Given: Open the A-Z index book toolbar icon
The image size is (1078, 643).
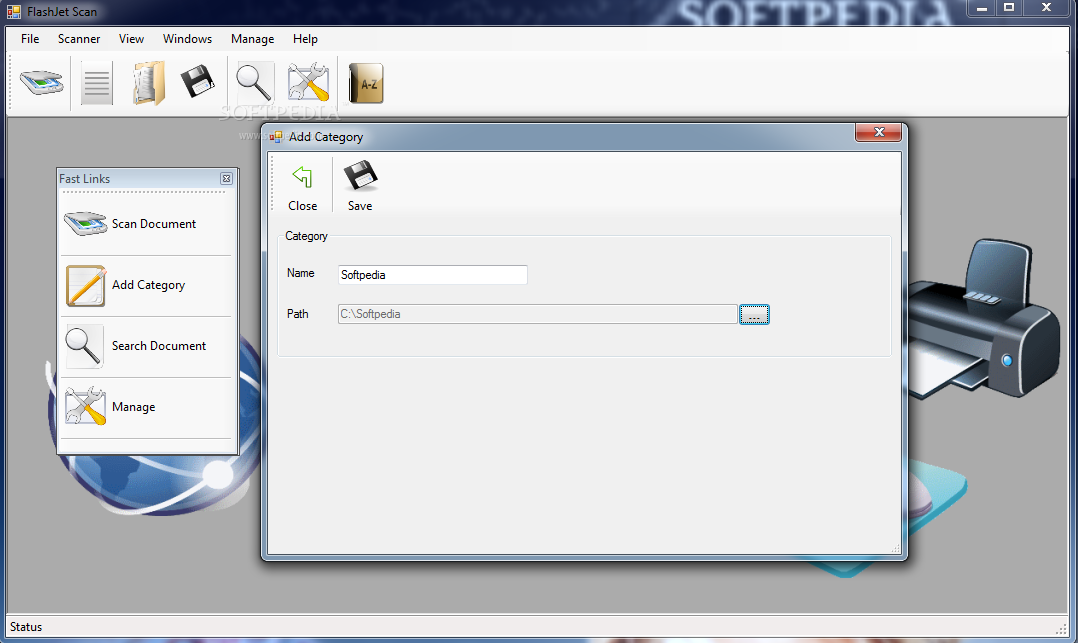Looking at the screenshot, I should tap(366, 83).
